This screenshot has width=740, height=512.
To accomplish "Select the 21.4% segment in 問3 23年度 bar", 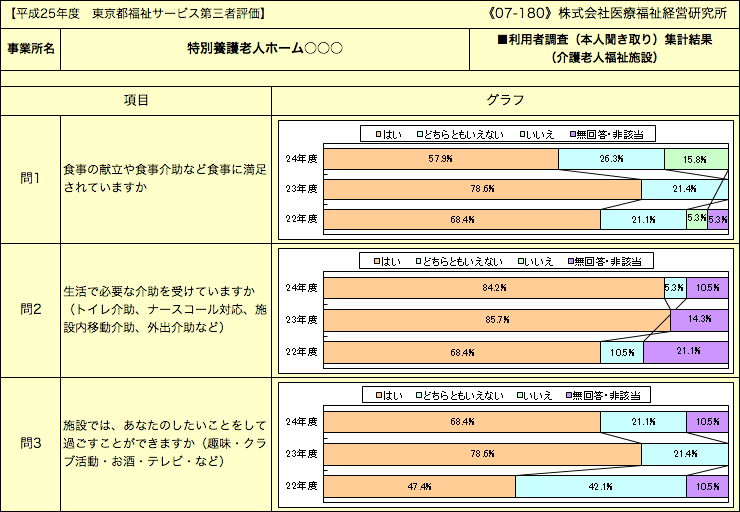I will pyautogui.click(x=685, y=454).
